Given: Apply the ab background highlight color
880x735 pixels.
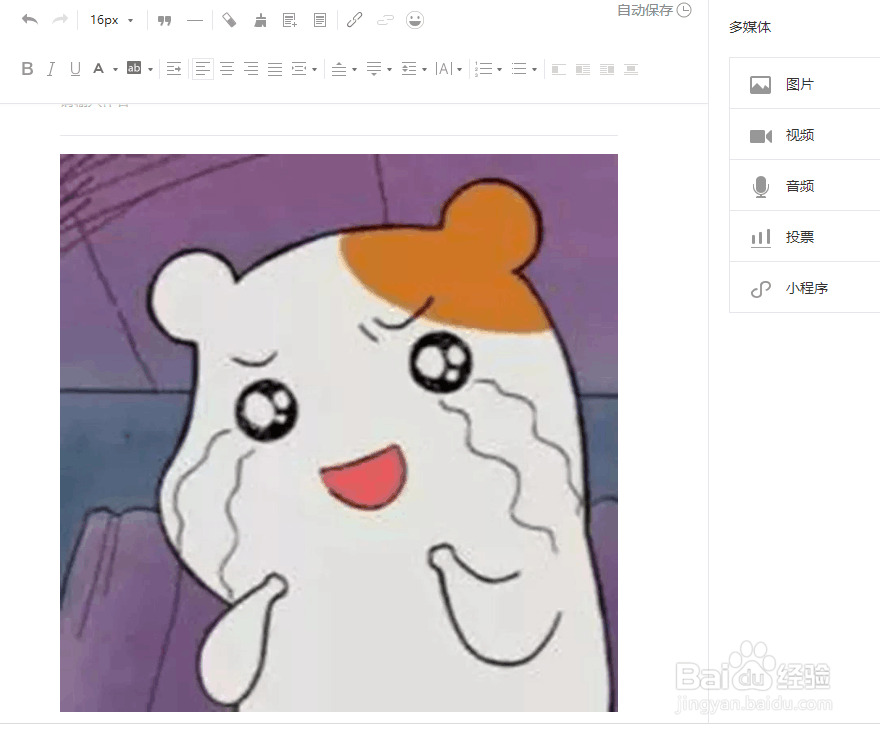Looking at the screenshot, I should (134, 68).
